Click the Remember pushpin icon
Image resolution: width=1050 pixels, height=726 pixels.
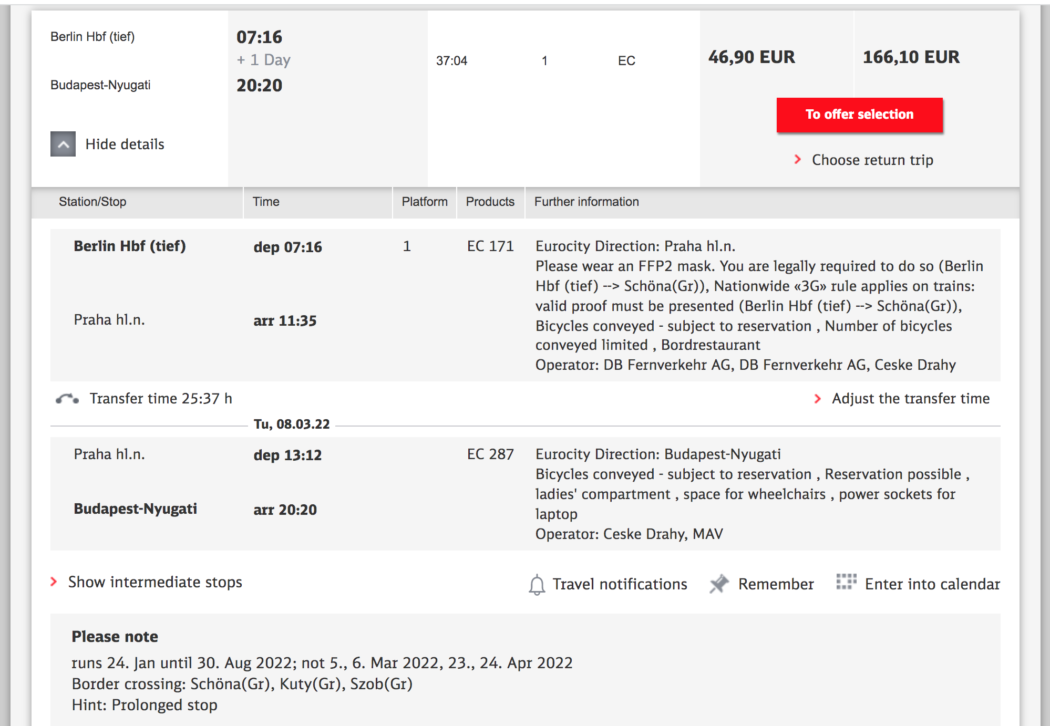pos(717,583)
